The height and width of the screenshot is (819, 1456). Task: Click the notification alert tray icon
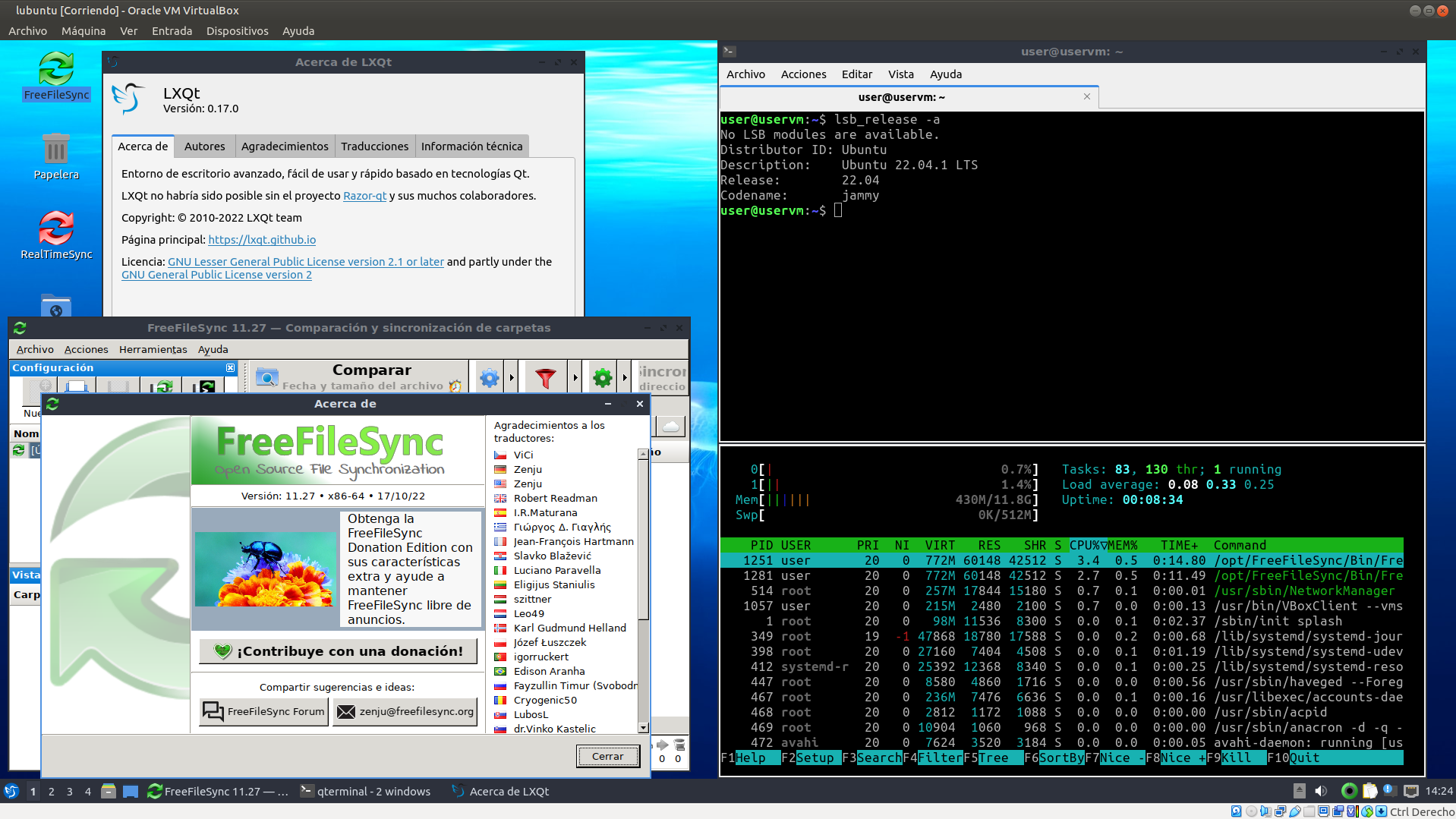click(x=1389, y=790)
